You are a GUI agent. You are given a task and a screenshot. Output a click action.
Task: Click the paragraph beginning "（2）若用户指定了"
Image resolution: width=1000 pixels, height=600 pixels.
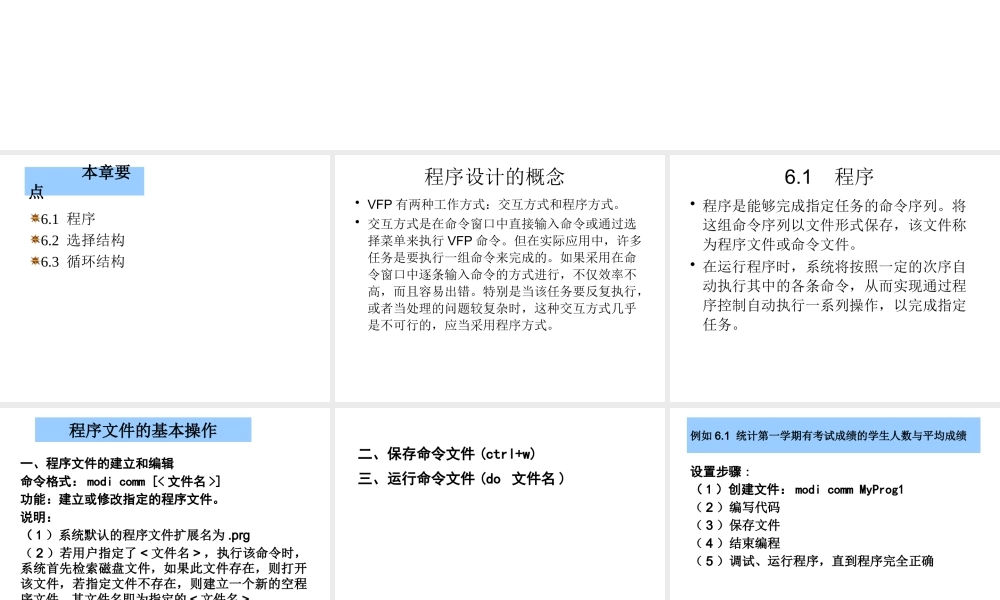point(164,573)
